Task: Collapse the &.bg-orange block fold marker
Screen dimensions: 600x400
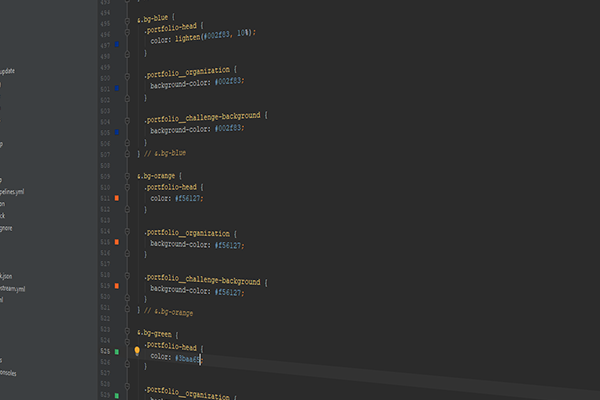Action: point(127,176)
